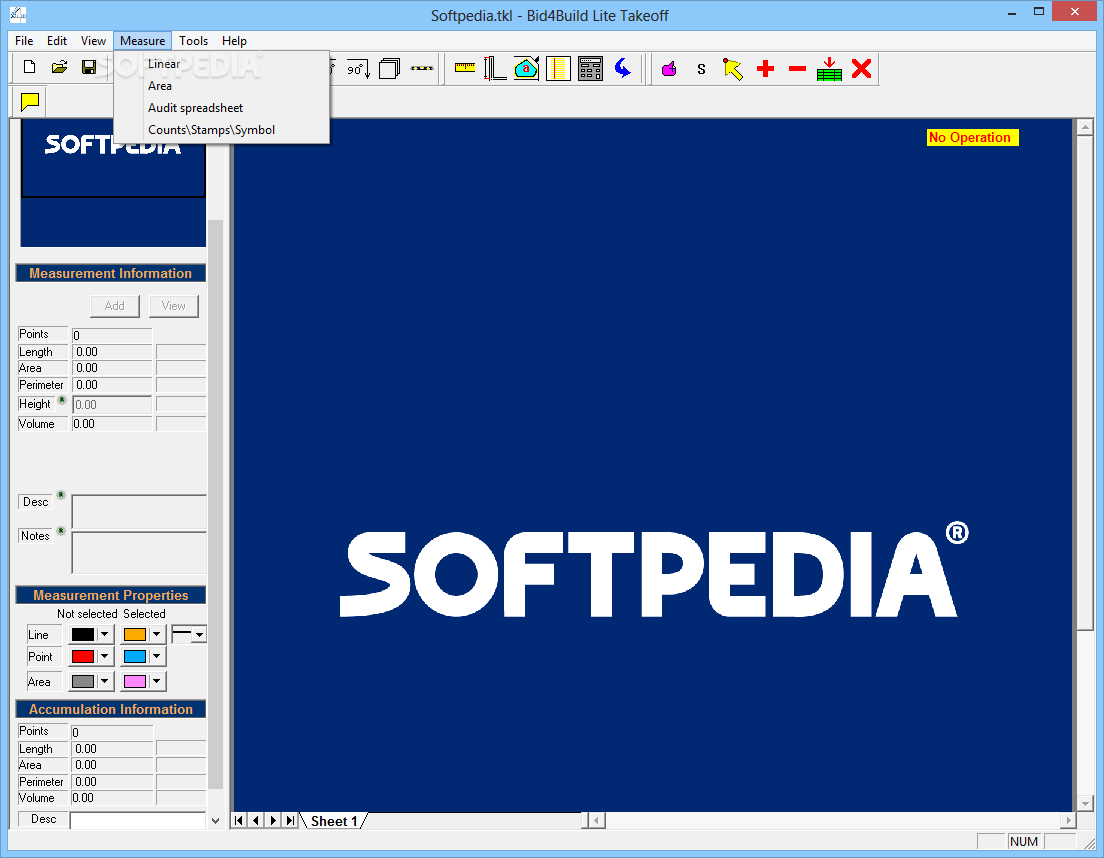Click the Measurement Information Desc text field

click(x=139, y=512)
